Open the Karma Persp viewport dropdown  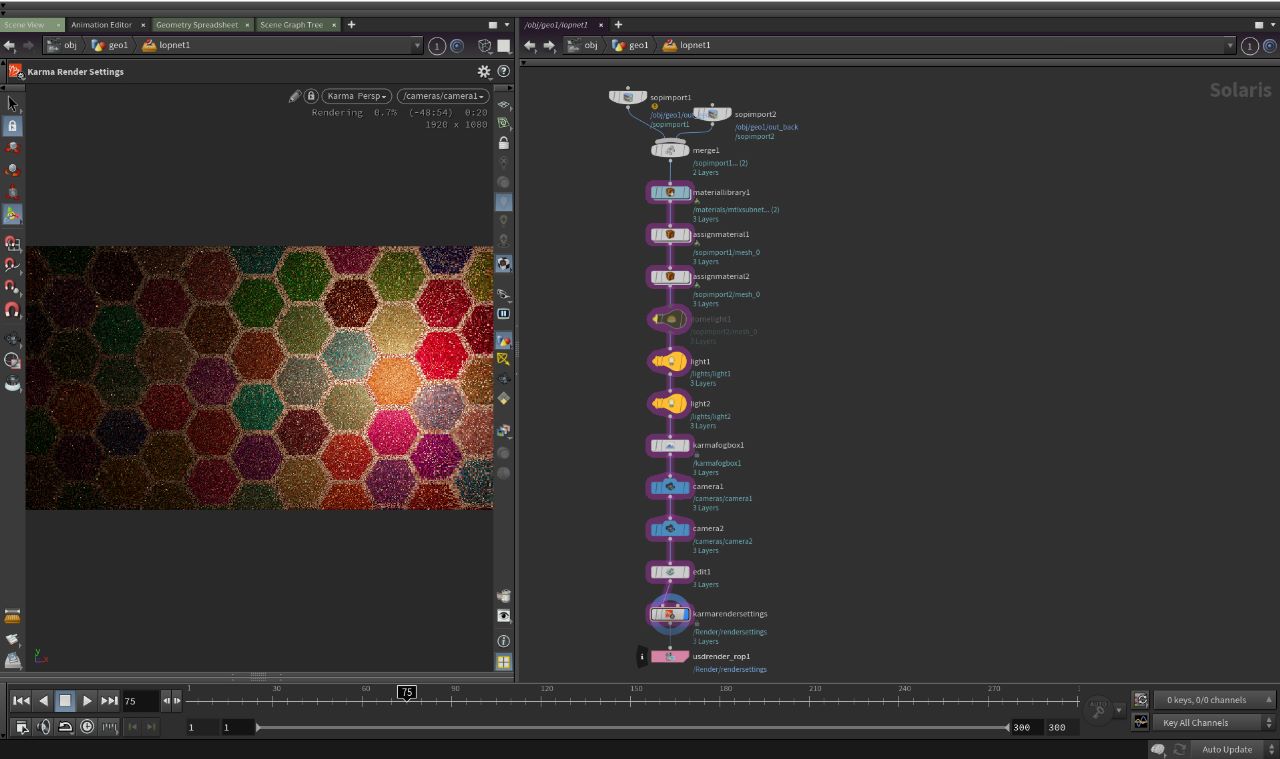click(357, 96)
